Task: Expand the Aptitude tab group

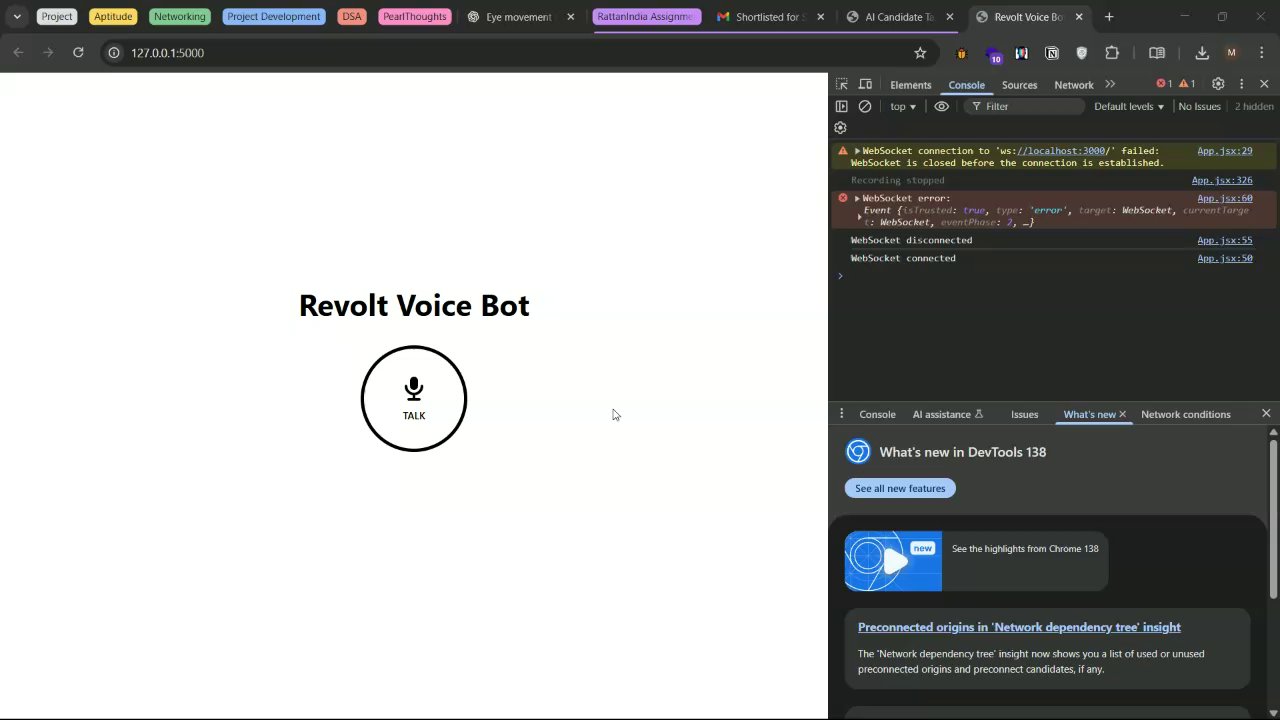Action: tap(113, 17)
